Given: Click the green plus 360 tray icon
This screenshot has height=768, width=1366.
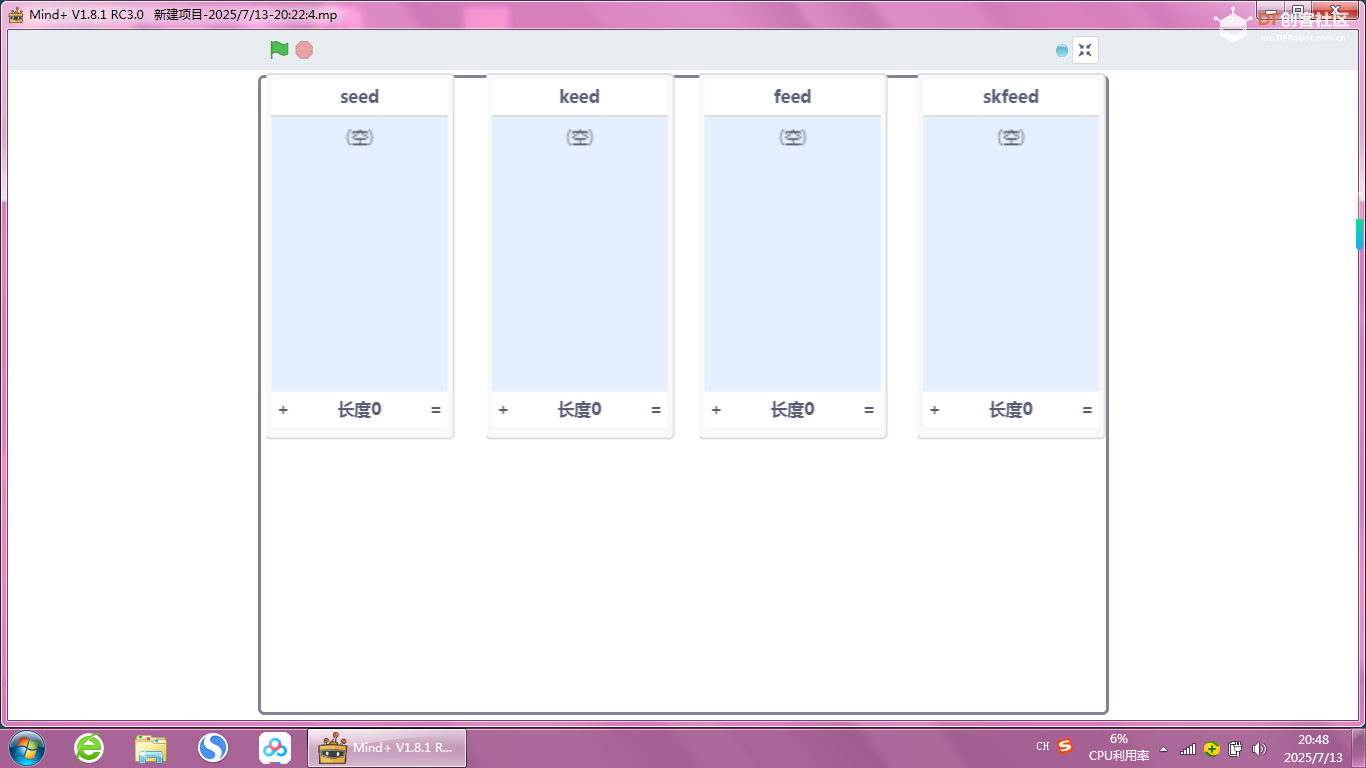Looking at the screenshot, I should [1211, 748].
